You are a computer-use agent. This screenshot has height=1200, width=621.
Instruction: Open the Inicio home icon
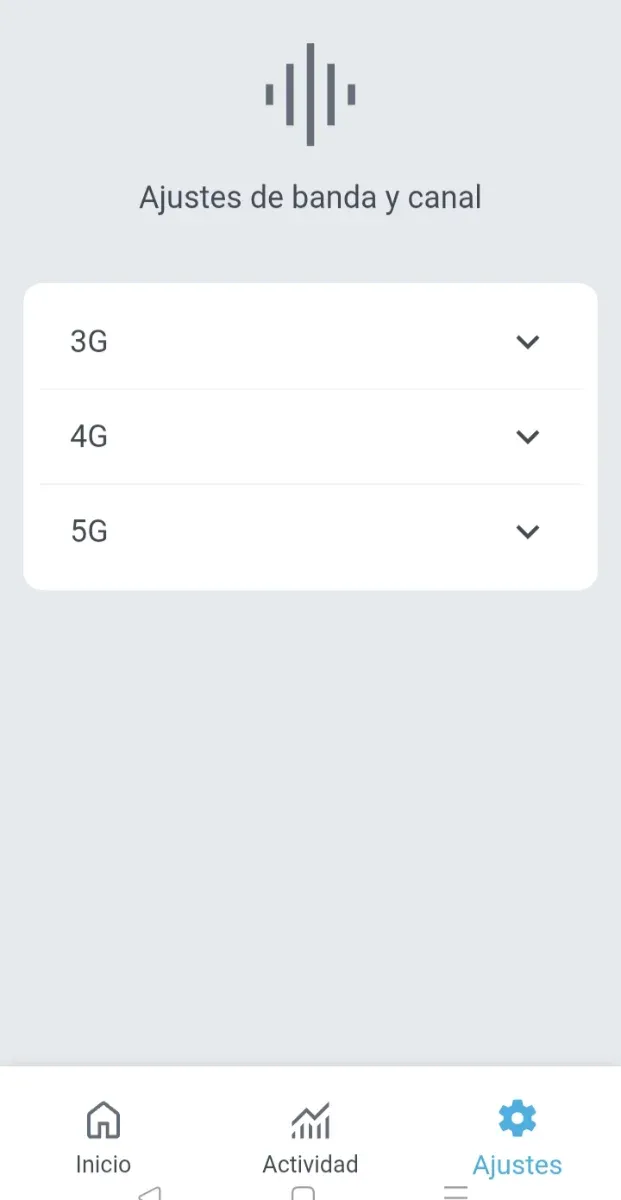pos(103,1120)
